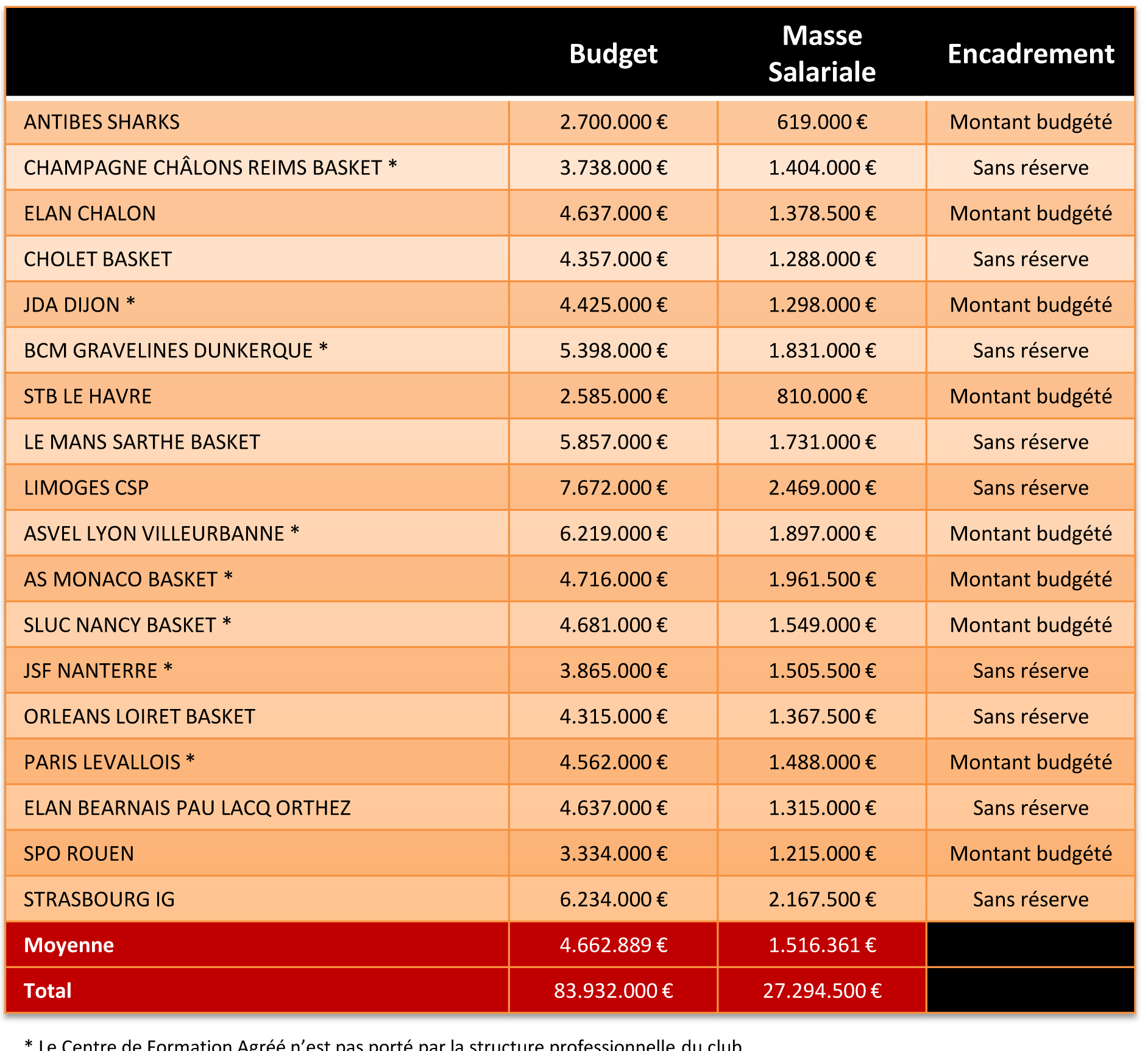Select the Total budget value 83.932.000 €
This screenshot has width=1148, height=1051.
pos(613,991)
